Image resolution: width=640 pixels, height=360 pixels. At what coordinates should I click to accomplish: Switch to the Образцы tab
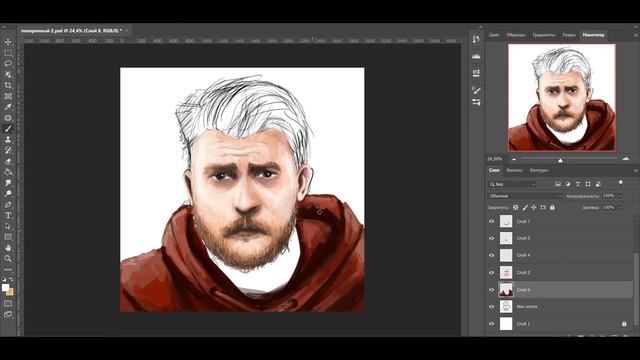click(516, 35)
